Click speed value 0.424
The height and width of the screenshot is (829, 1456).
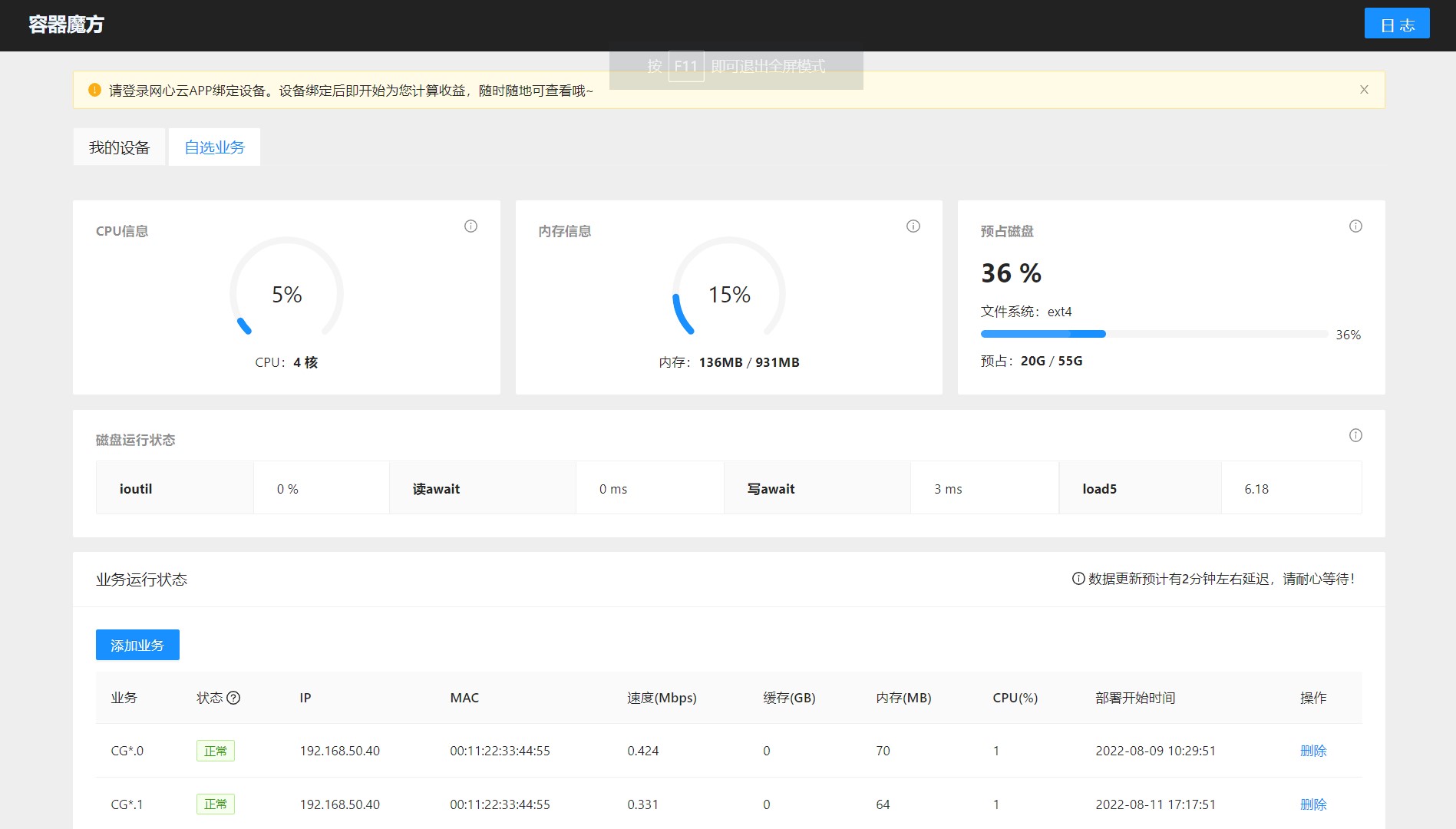643,751
